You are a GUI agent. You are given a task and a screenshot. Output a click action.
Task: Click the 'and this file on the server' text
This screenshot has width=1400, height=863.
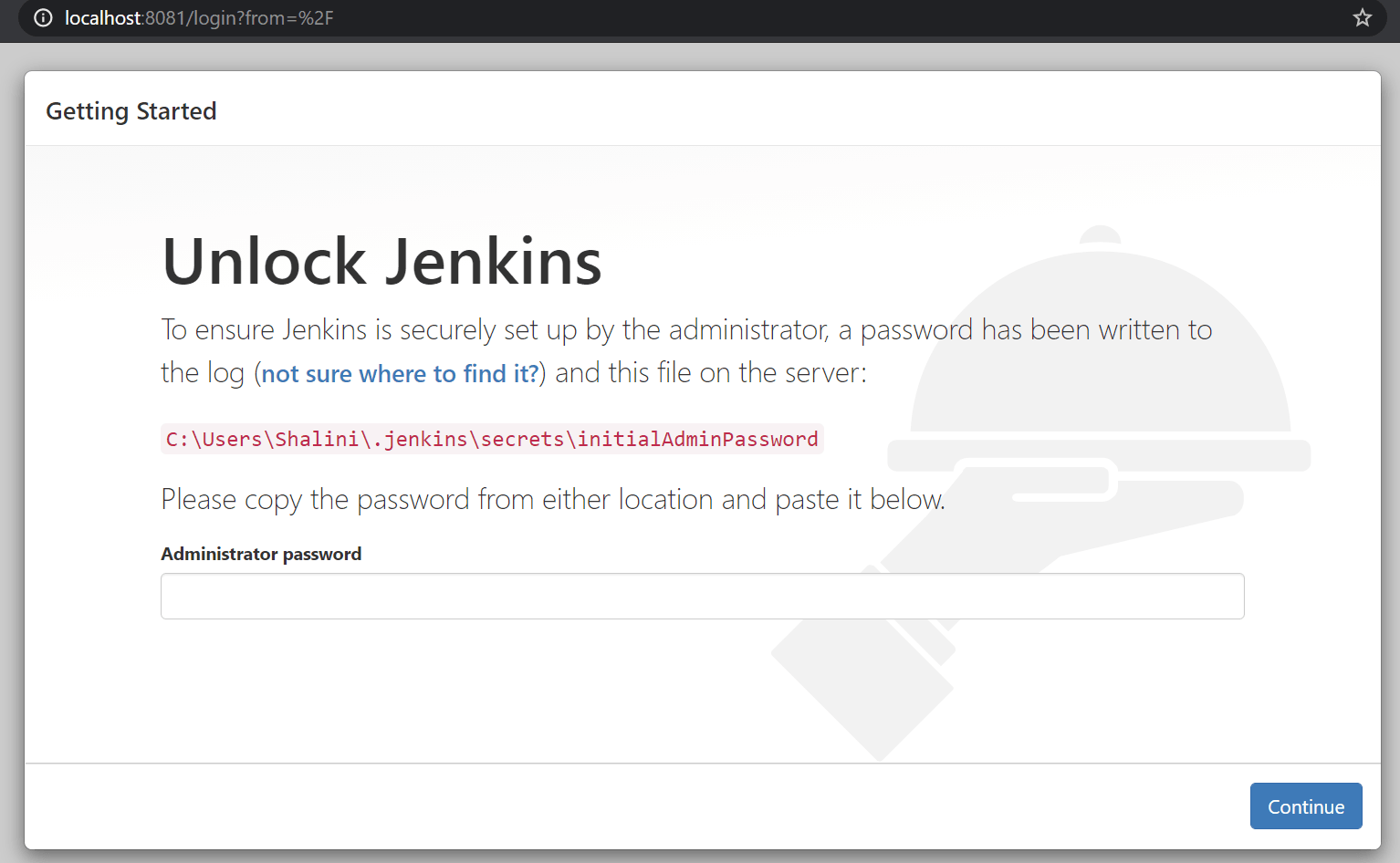click(x=707, y=372)
